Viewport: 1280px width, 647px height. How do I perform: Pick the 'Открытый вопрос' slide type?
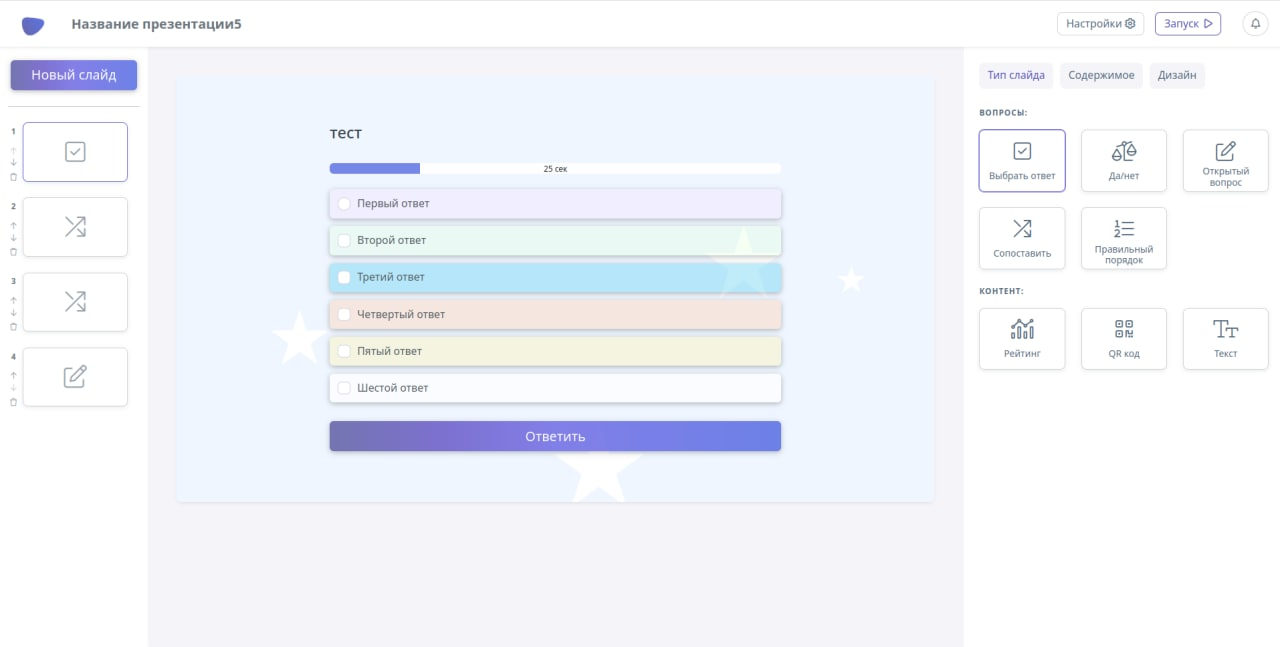(1225, 160)
